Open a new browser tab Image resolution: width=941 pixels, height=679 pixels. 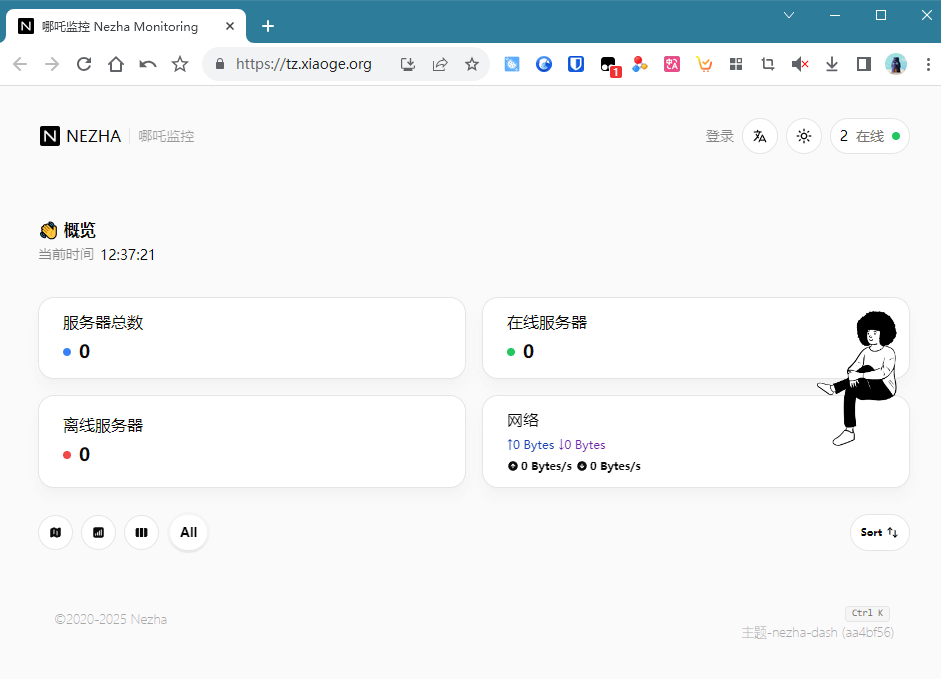267,26
